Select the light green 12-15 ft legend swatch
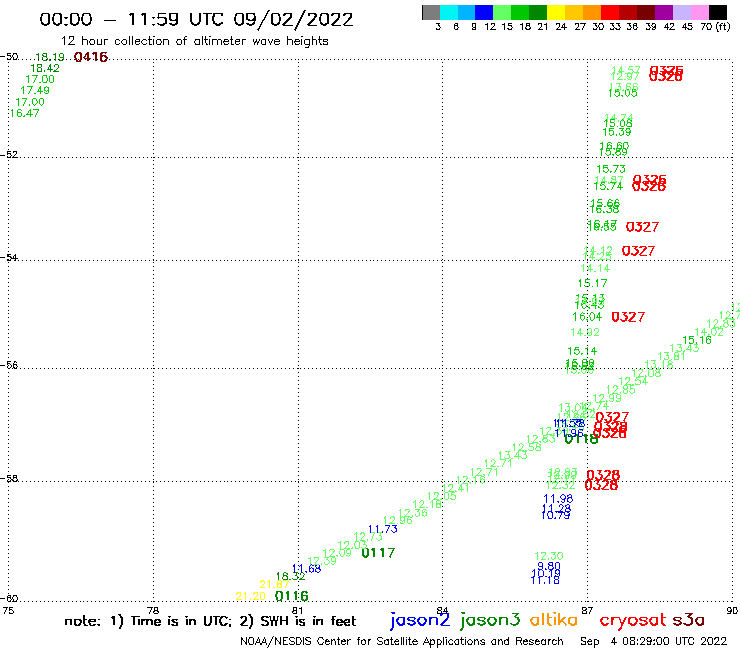 [502, 12]
